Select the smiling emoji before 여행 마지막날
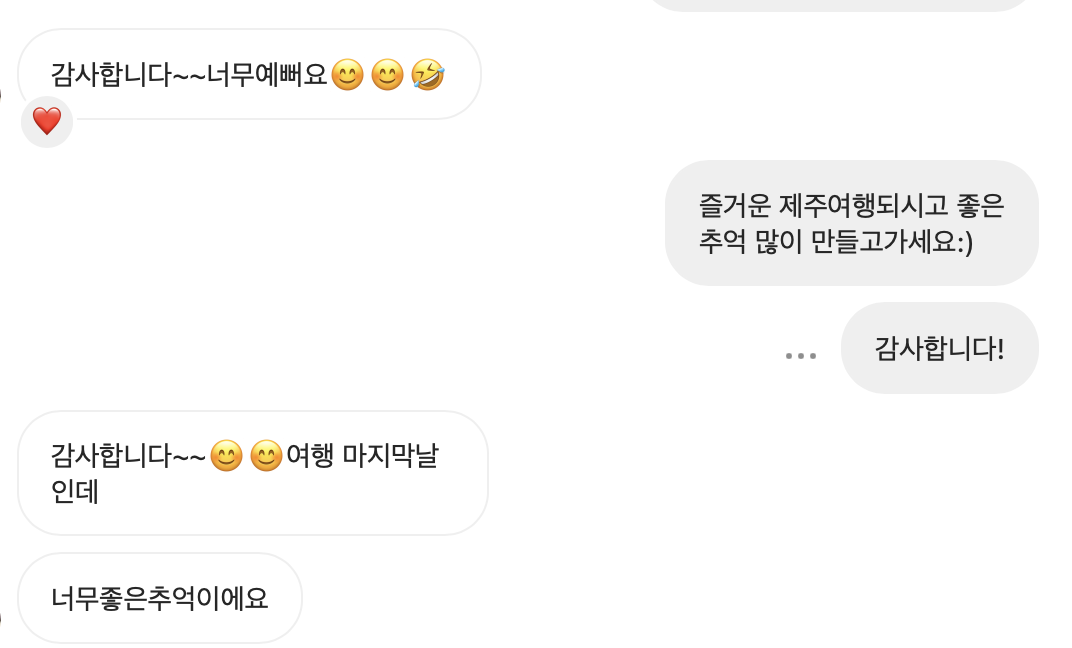Image resolution: width=1072 pixels, height=648 pixels. 228,455
